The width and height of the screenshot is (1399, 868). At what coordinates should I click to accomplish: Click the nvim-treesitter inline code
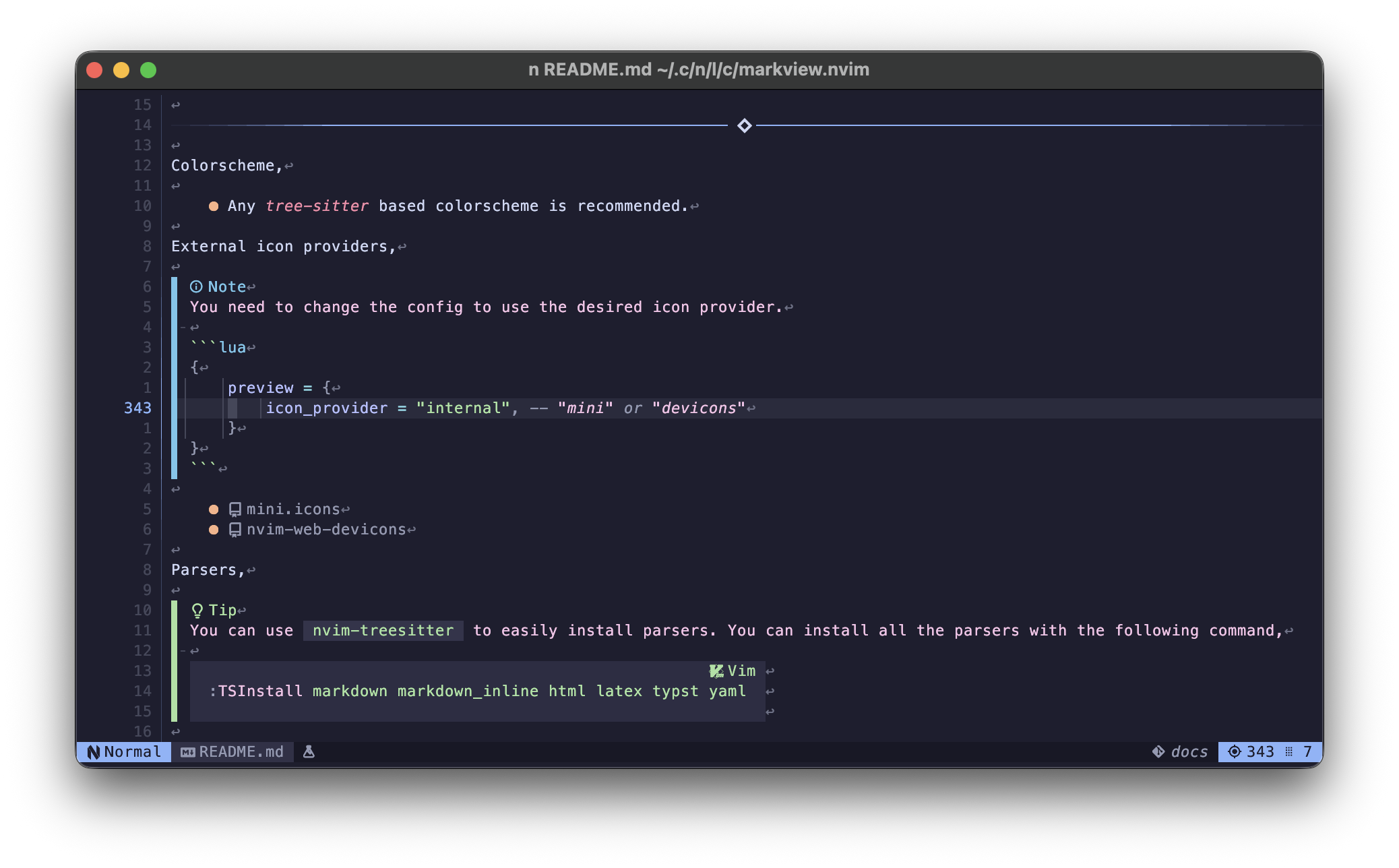pyautogui.click(x=383, y=631)
